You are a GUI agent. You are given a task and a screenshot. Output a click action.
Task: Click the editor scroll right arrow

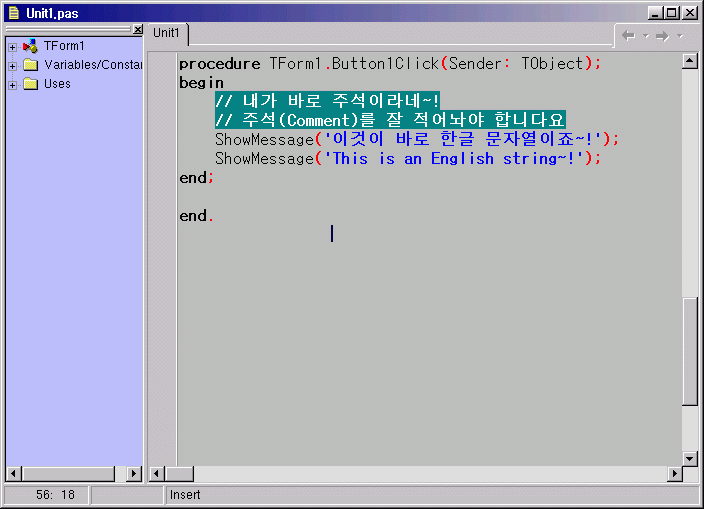[674, 474]
